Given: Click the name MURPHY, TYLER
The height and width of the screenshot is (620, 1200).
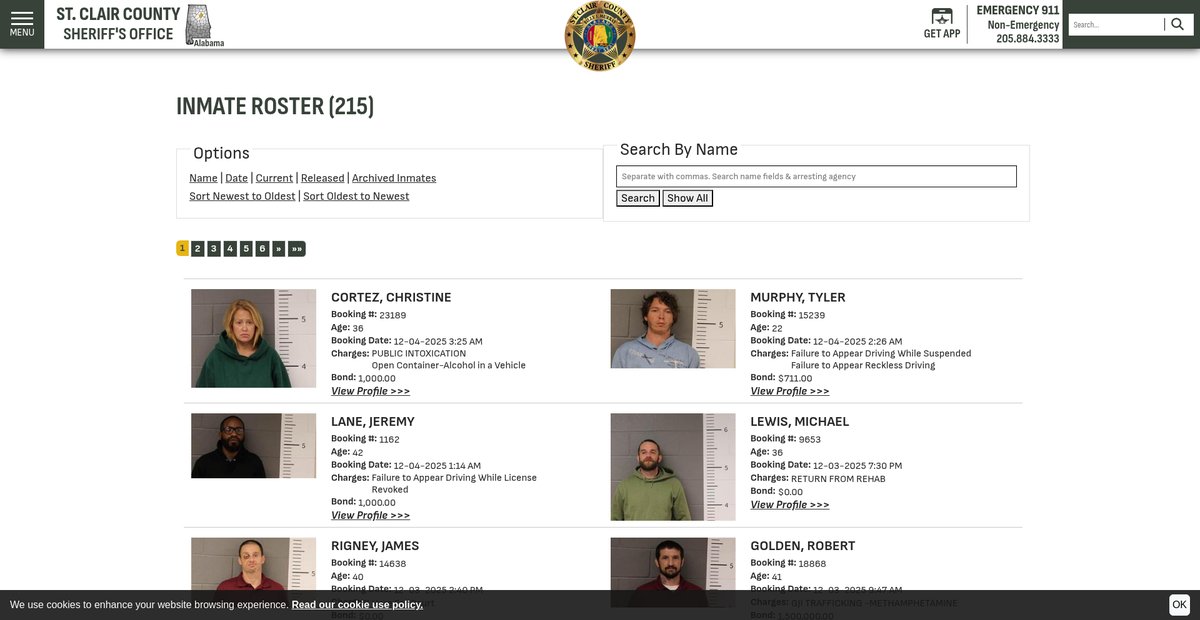Looking at the screenshot, I should 798,297.
